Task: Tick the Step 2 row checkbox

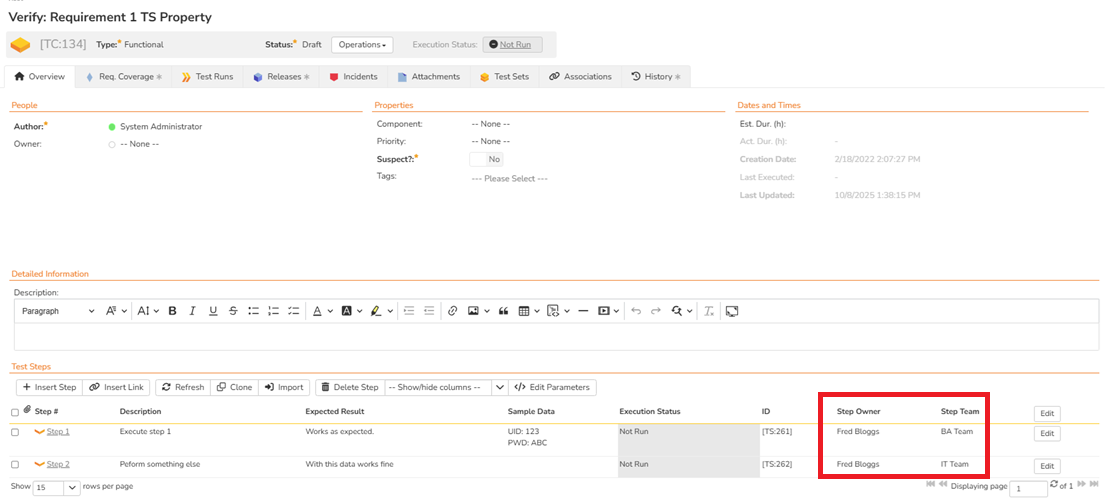Action: click(15, 464)
